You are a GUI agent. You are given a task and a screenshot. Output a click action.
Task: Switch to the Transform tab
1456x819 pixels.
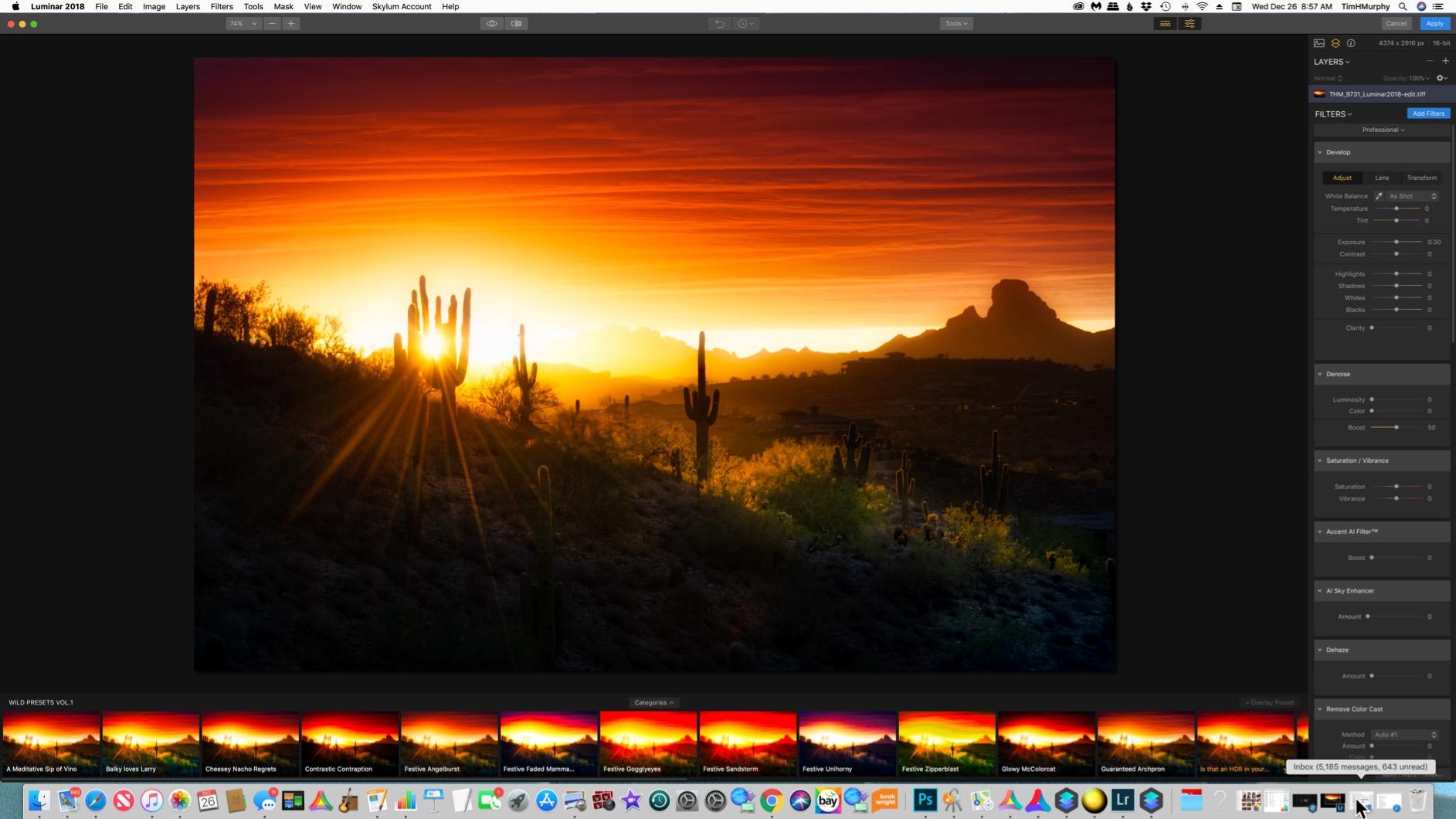pyautogui.click(x=1421, y=178)
